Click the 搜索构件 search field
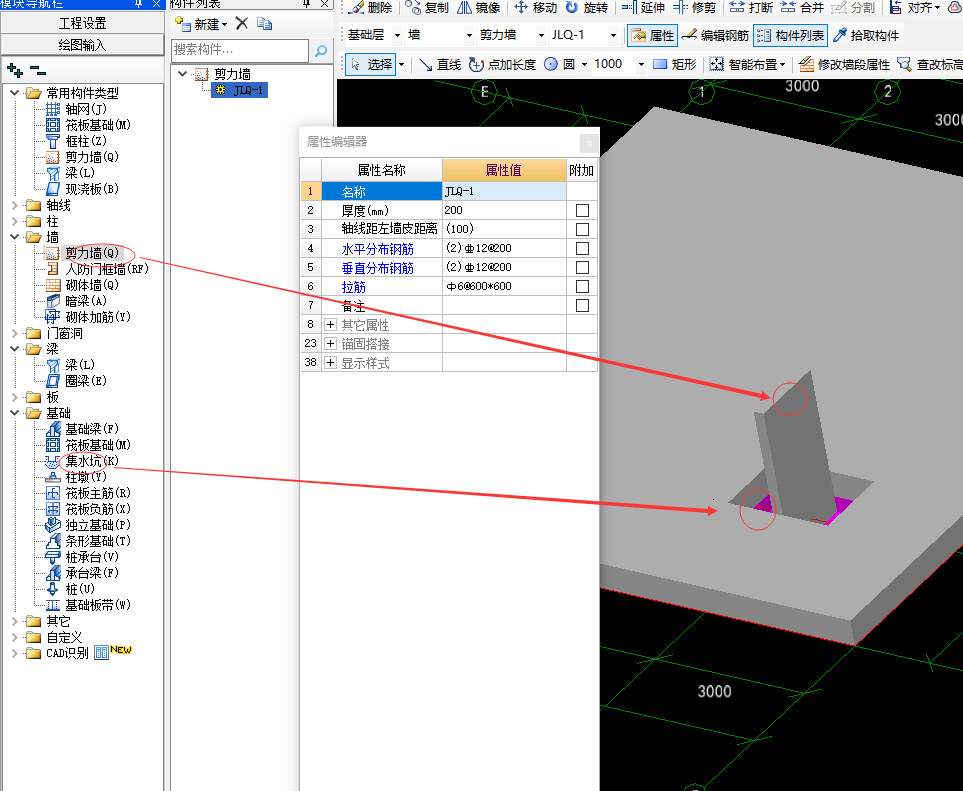The image size is (963, 791). [240, 50]
